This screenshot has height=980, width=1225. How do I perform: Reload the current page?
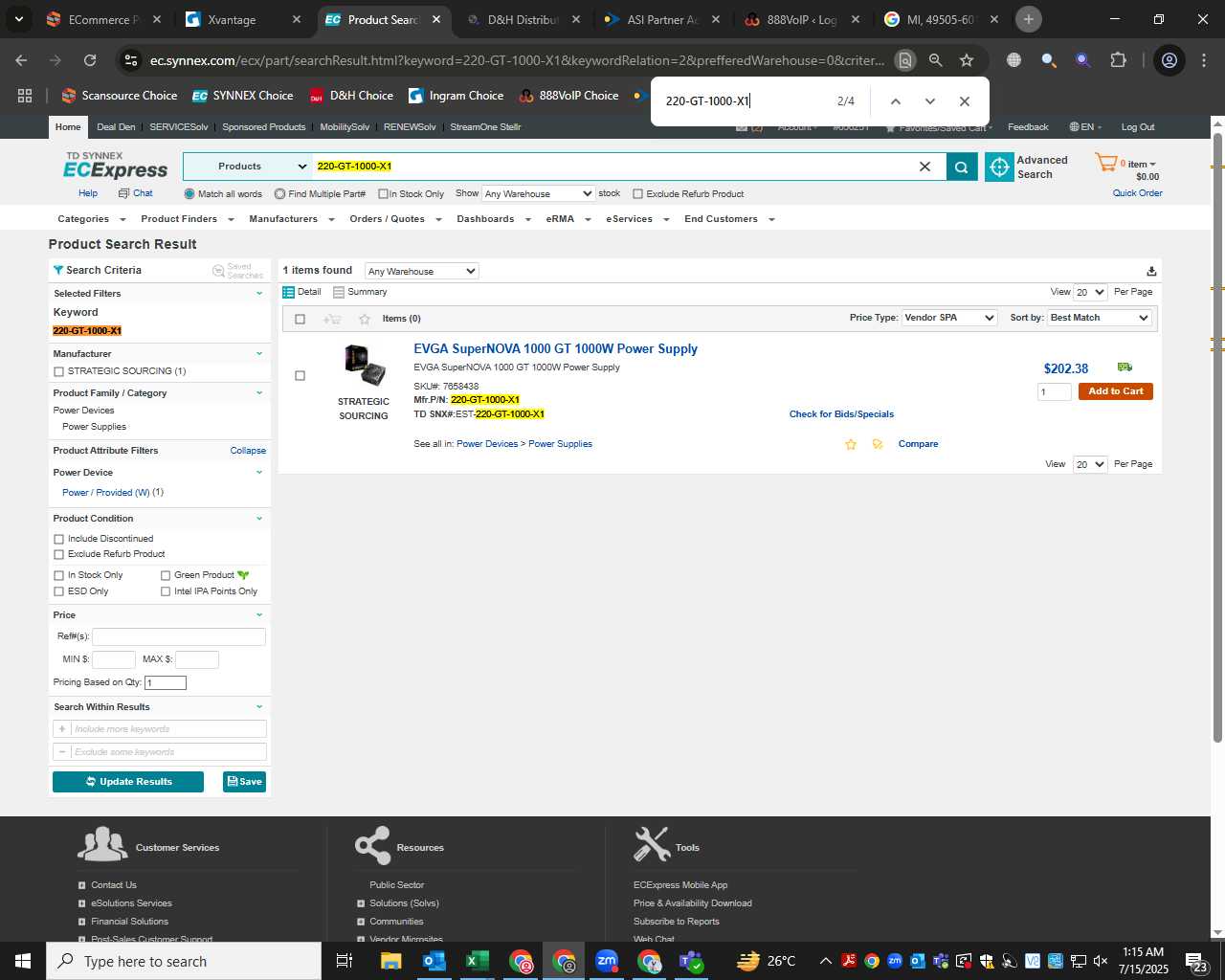coord(90,60)
